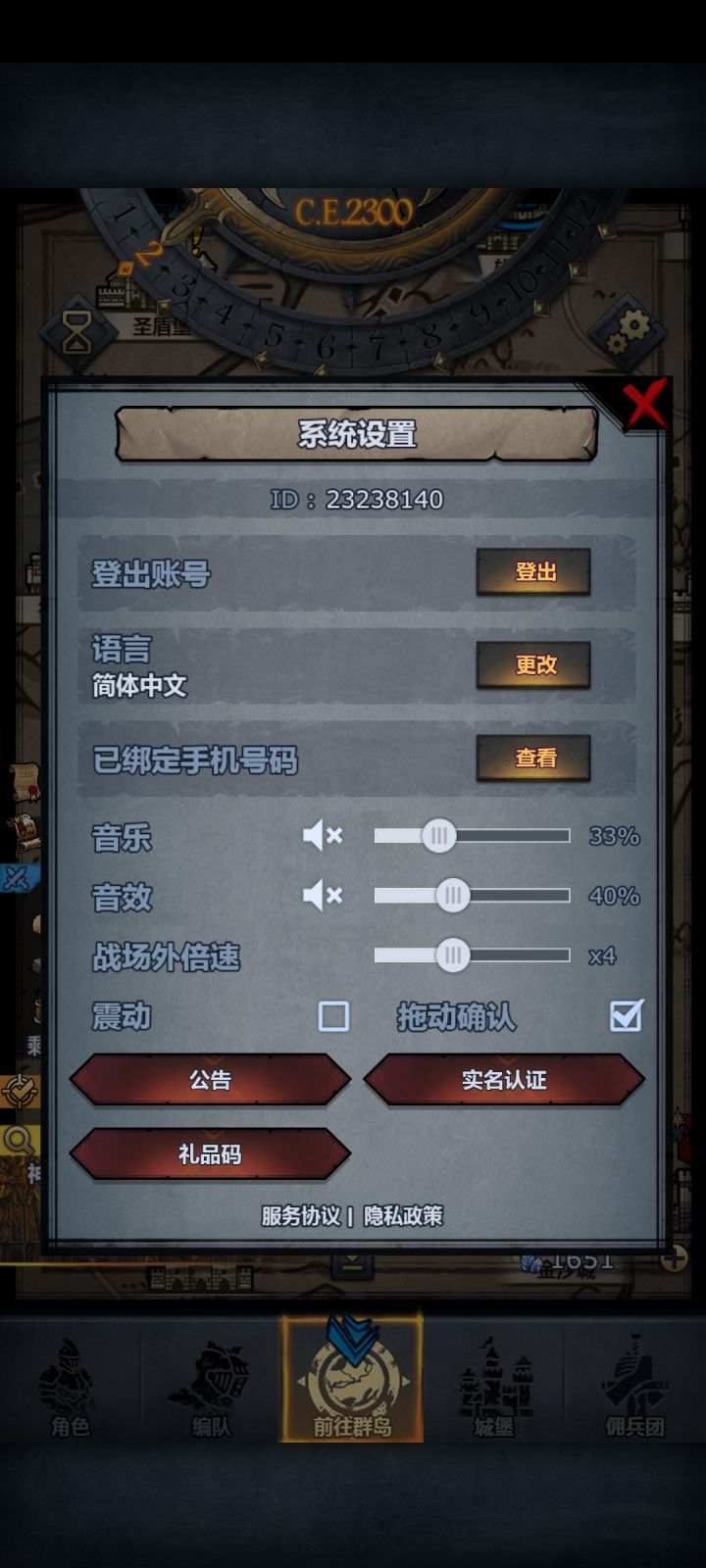
Task: Close the 系统设置 panel with red X
Action: pyautogui.click(x=645, y=404)
